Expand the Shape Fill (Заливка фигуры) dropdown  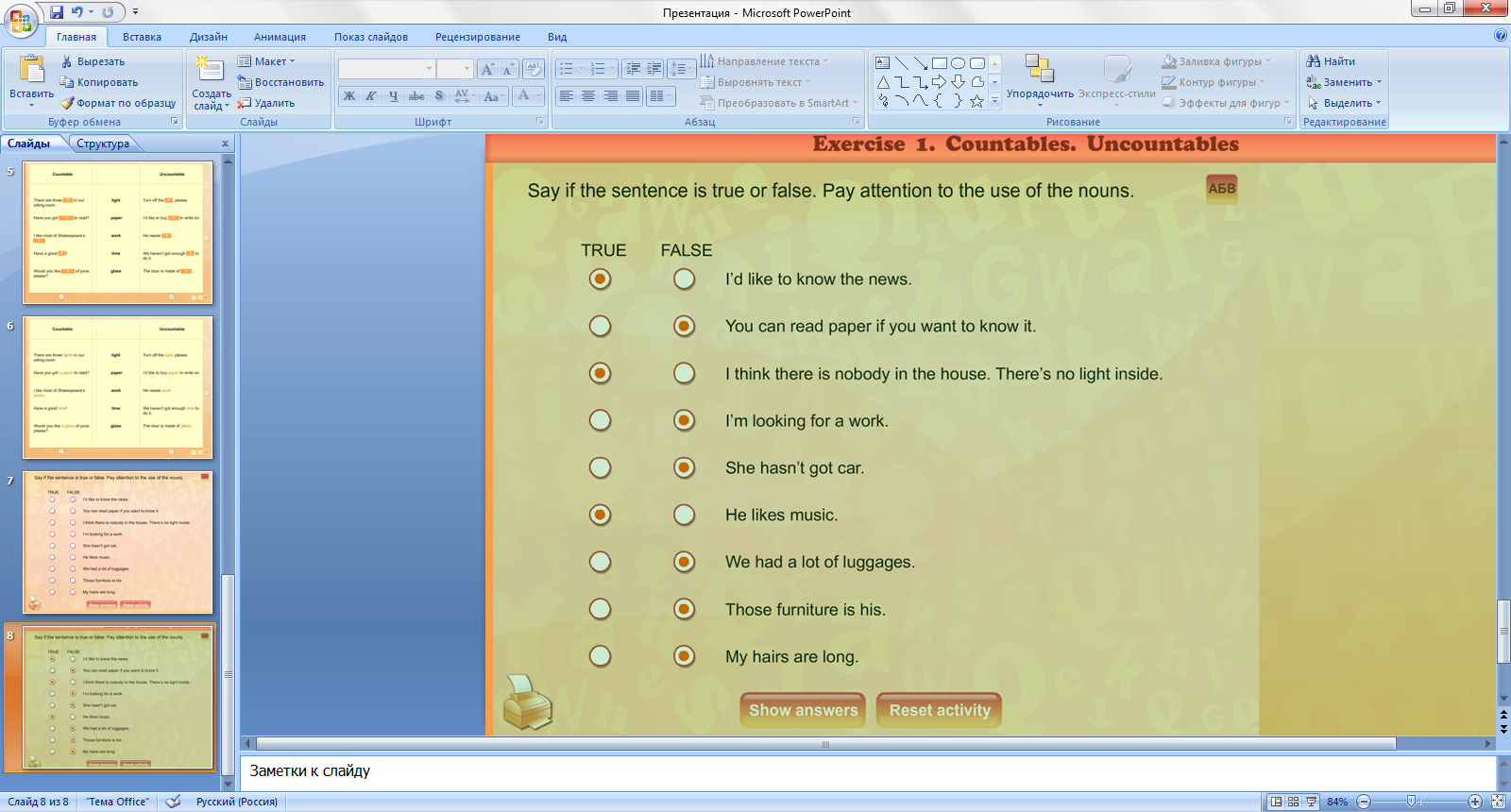[1267, 61]
